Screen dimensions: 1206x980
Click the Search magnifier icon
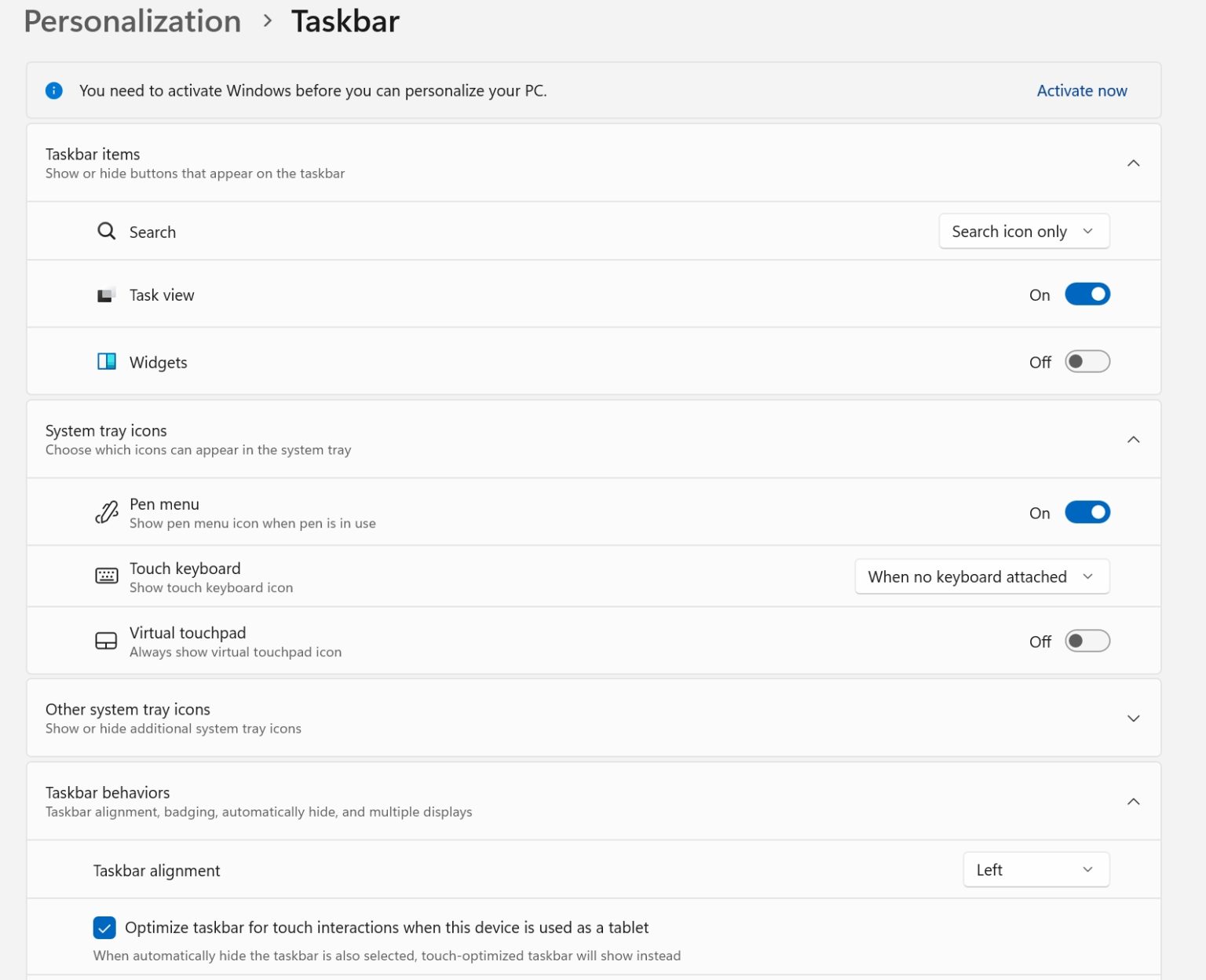(x=106, y=231)
